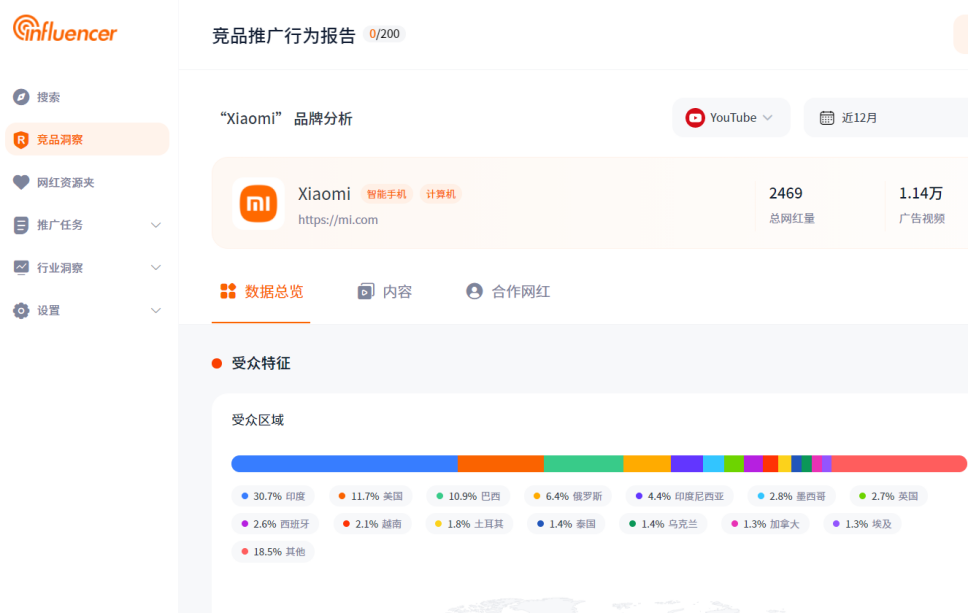Click the 2469 总网红量 statistic
This screenshot has width=968, height=613.
[791, 204]
